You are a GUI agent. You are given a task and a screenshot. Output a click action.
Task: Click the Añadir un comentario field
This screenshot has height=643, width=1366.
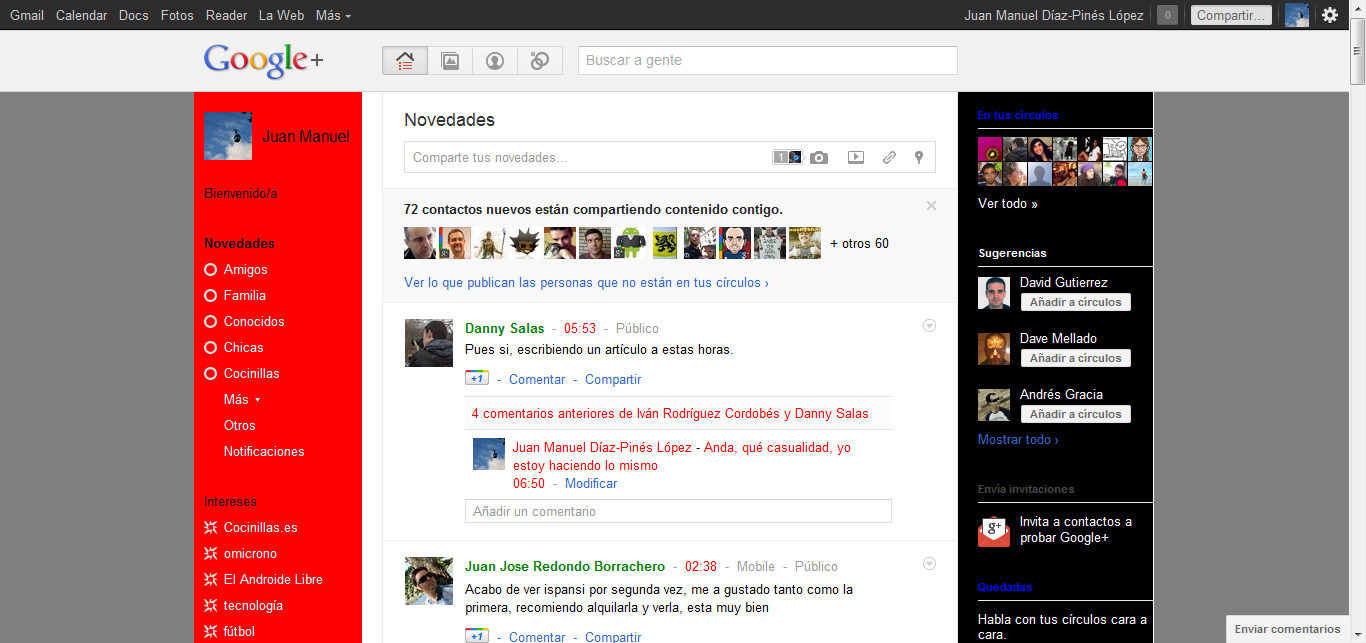pyautogui.click(x=678, y=511)
